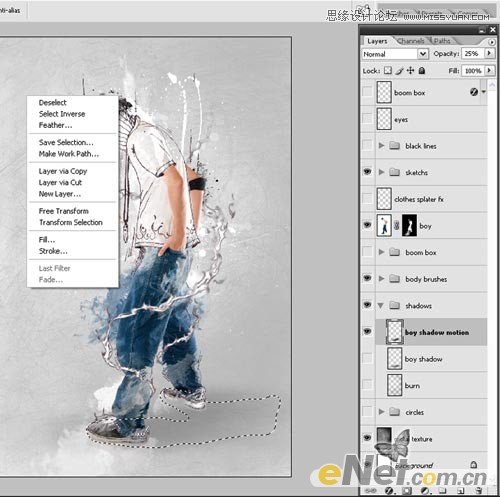Create new fill or adjustment layer
The width and height of the screenshot is (500, 497).
coord(425,491)
